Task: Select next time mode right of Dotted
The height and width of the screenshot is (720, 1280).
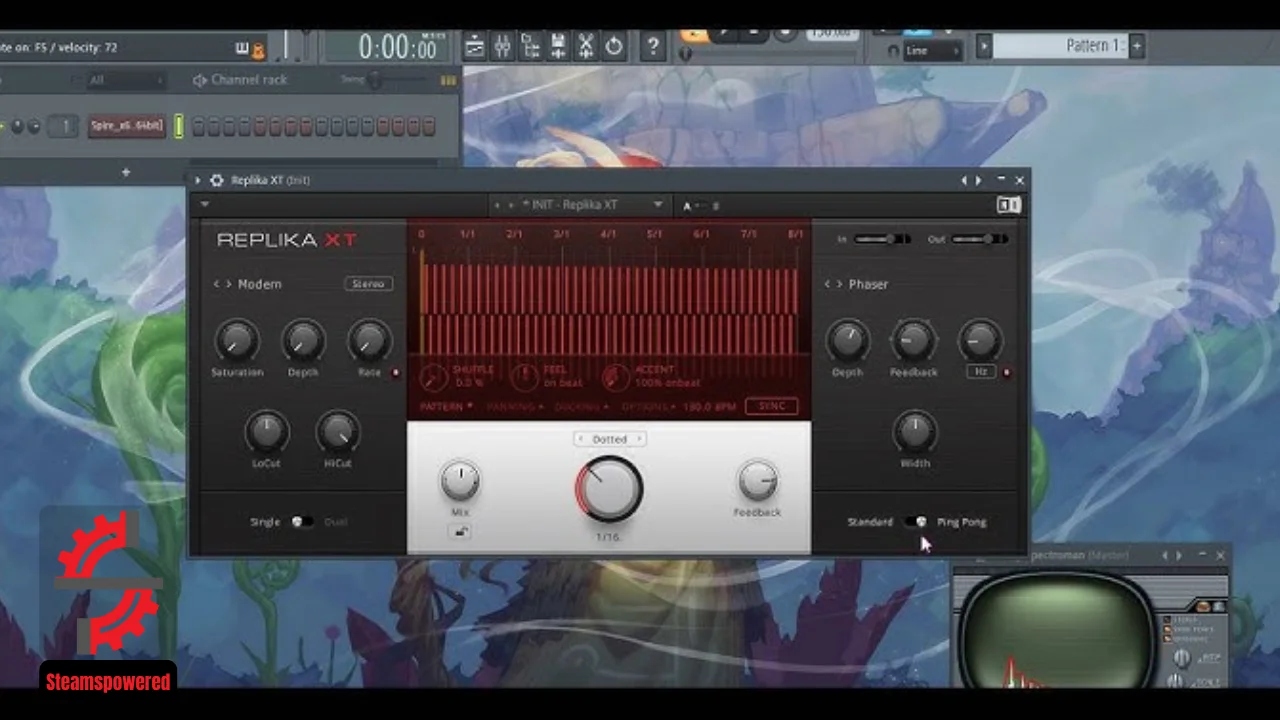Action: tap(639, 439)
